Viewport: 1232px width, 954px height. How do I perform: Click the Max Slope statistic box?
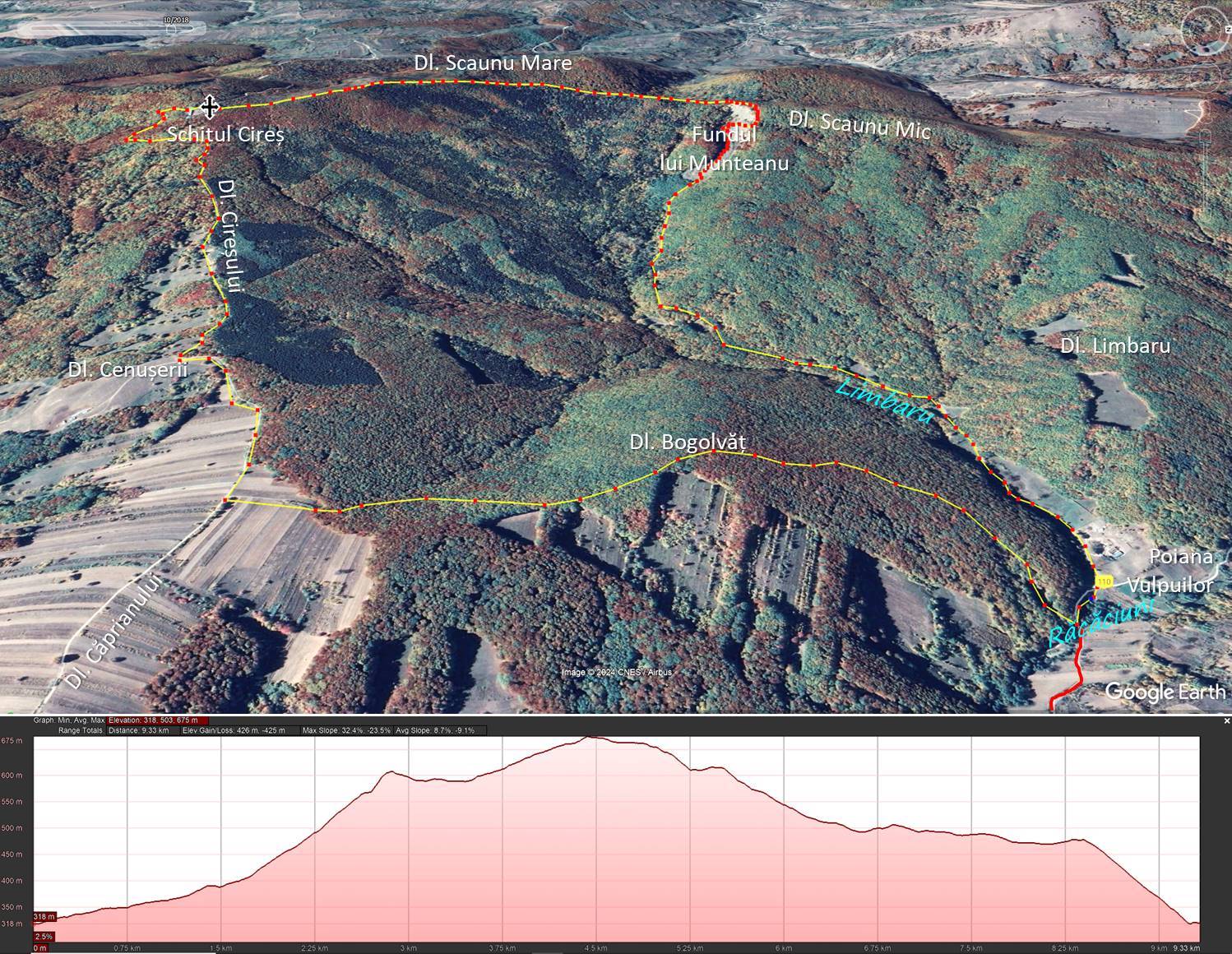click(346, 730)
